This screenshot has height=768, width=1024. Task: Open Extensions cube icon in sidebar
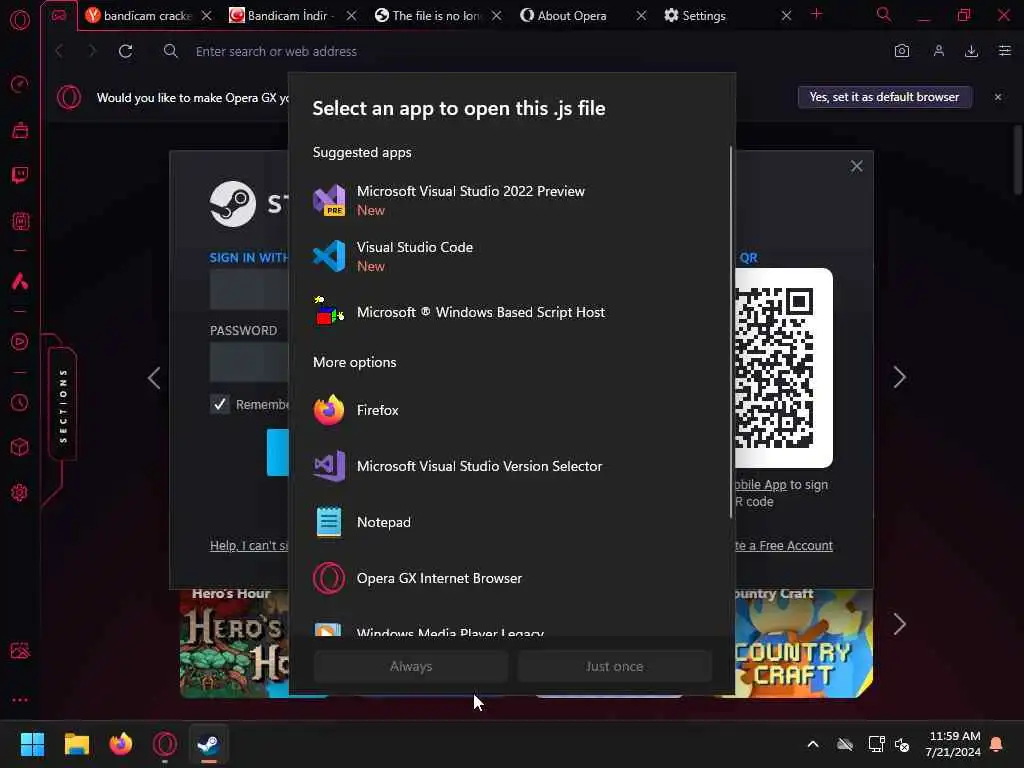(x=20, y=447)
